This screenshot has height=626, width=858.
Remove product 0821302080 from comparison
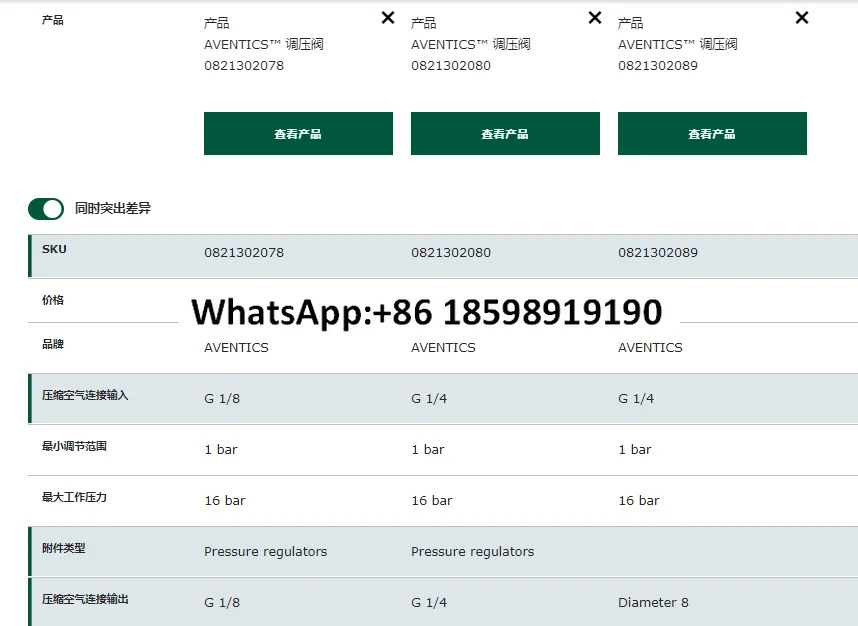tap(595, 18)
